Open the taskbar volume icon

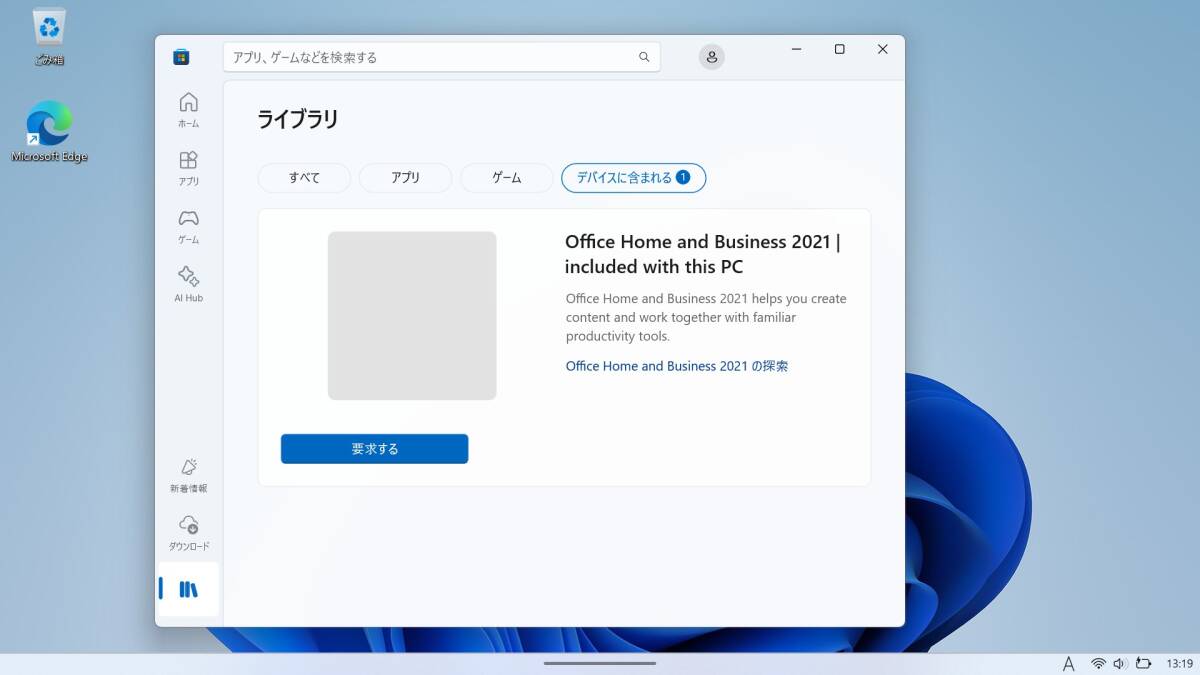click(x=1119, y=664)
